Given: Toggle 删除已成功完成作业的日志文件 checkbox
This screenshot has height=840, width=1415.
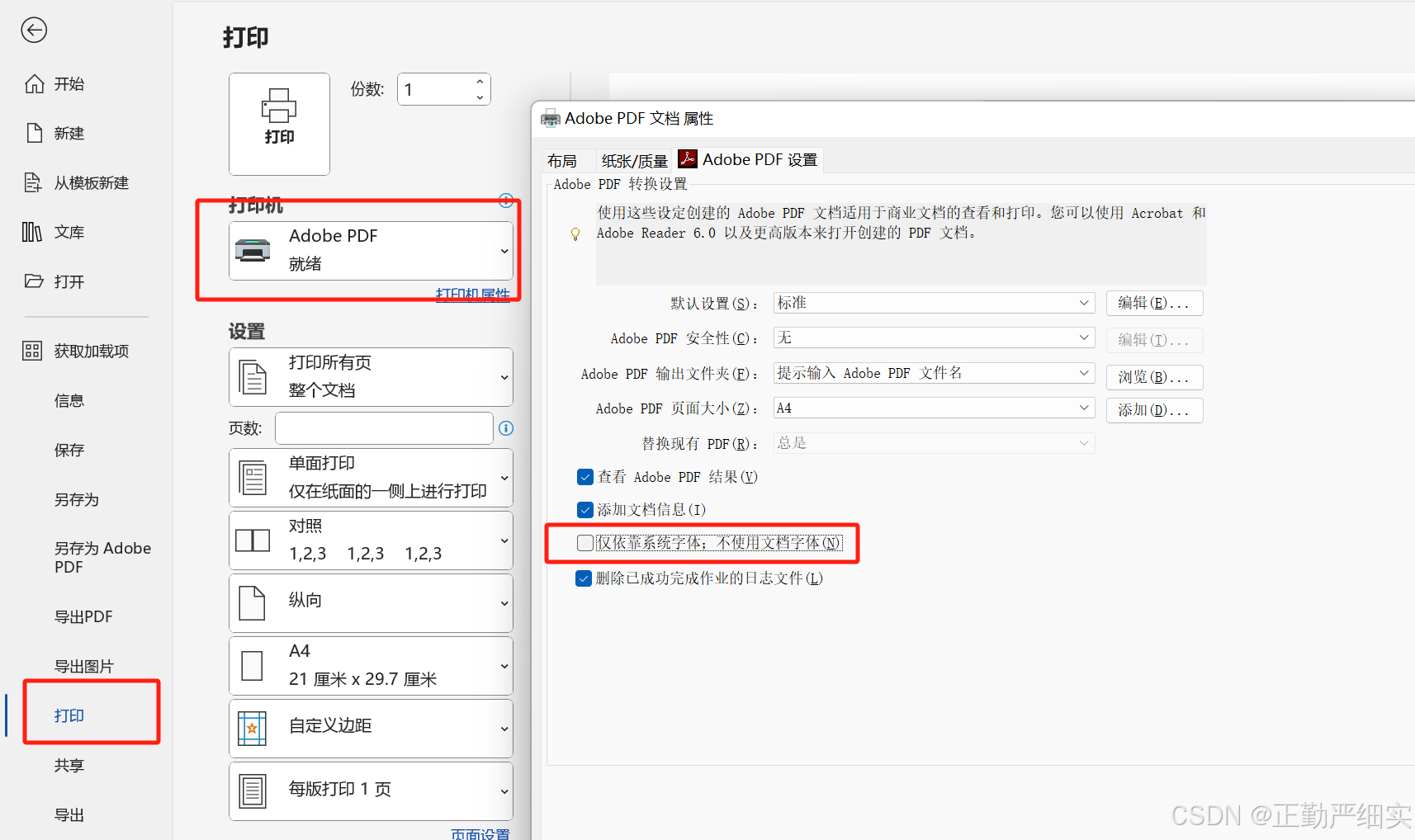Looking at the screenshot, I should point(584,578).
